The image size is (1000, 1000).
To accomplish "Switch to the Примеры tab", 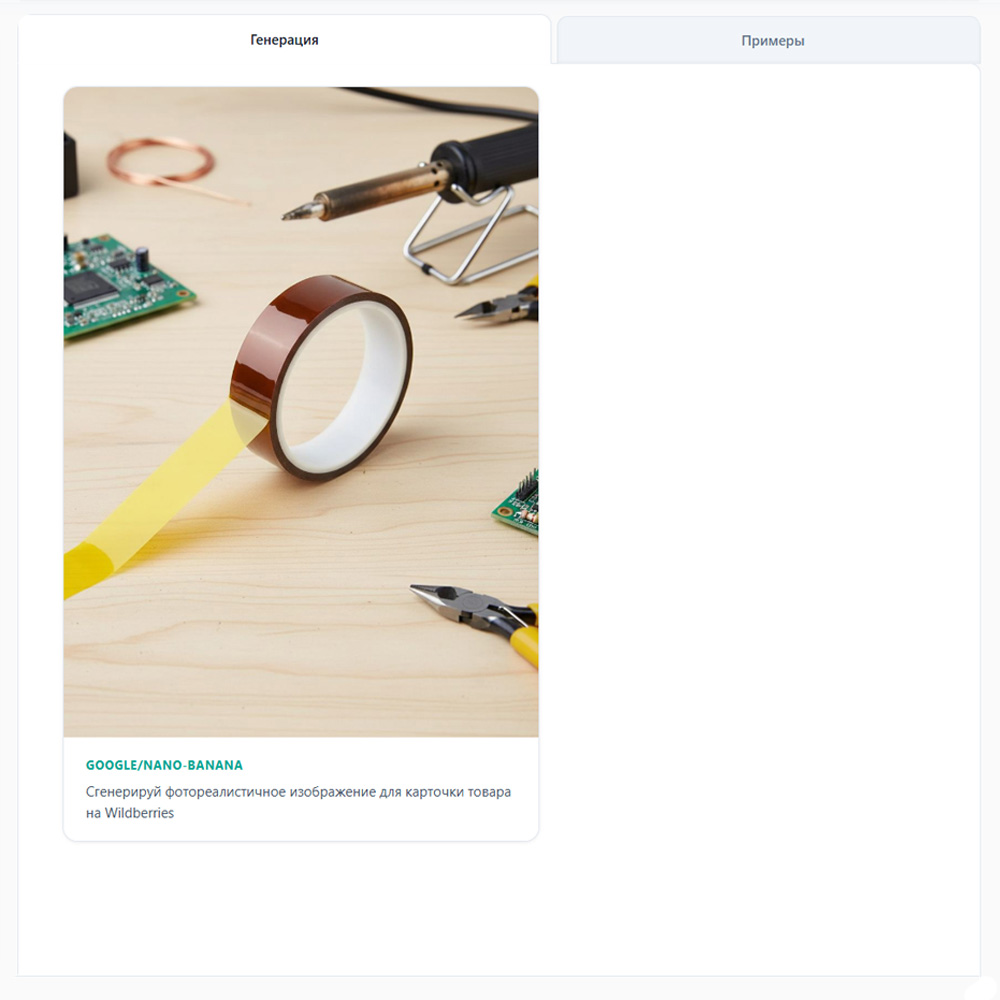I will (772, 41).
